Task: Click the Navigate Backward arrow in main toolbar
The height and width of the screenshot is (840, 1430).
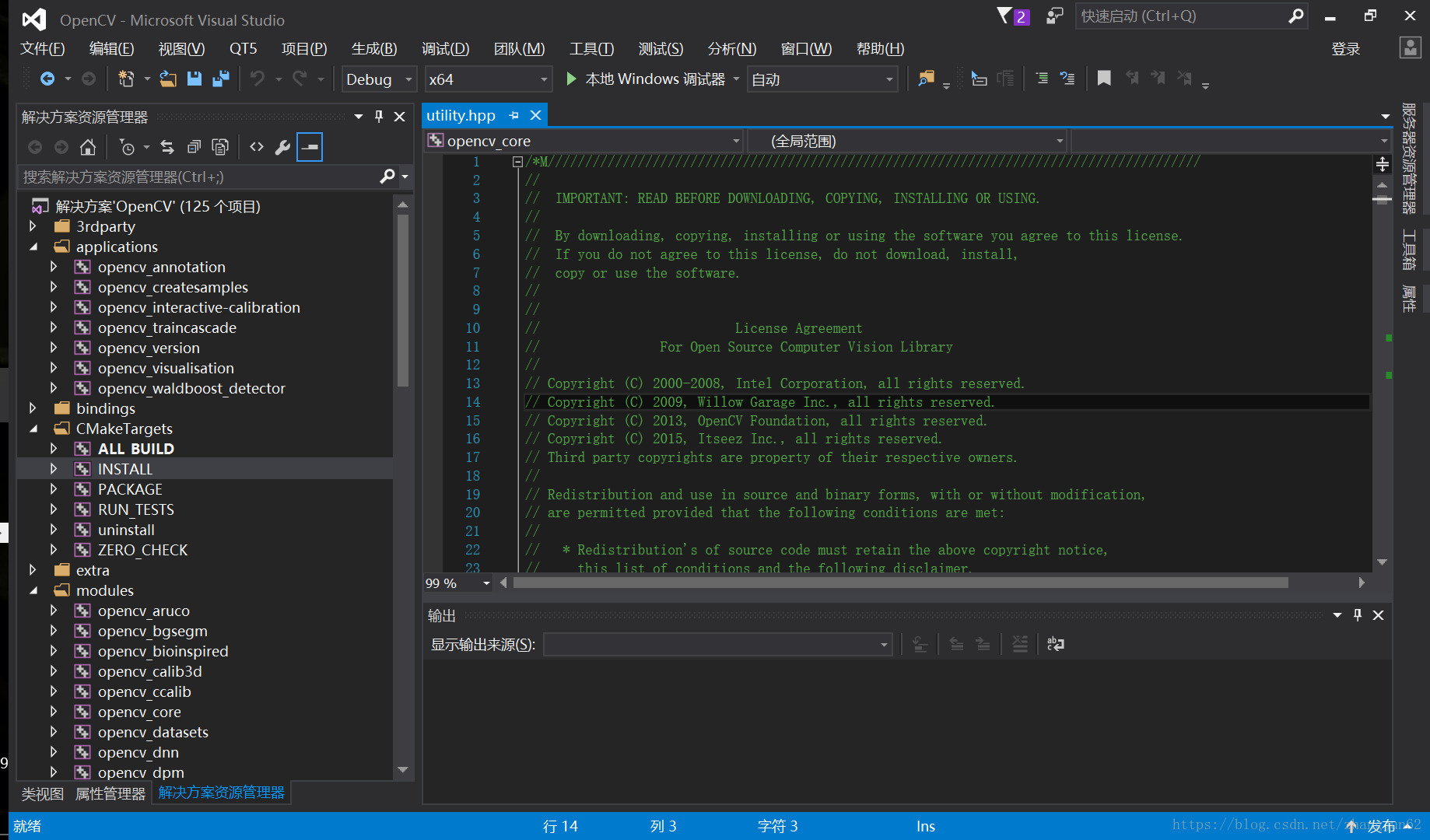Action: pos(47,79)
